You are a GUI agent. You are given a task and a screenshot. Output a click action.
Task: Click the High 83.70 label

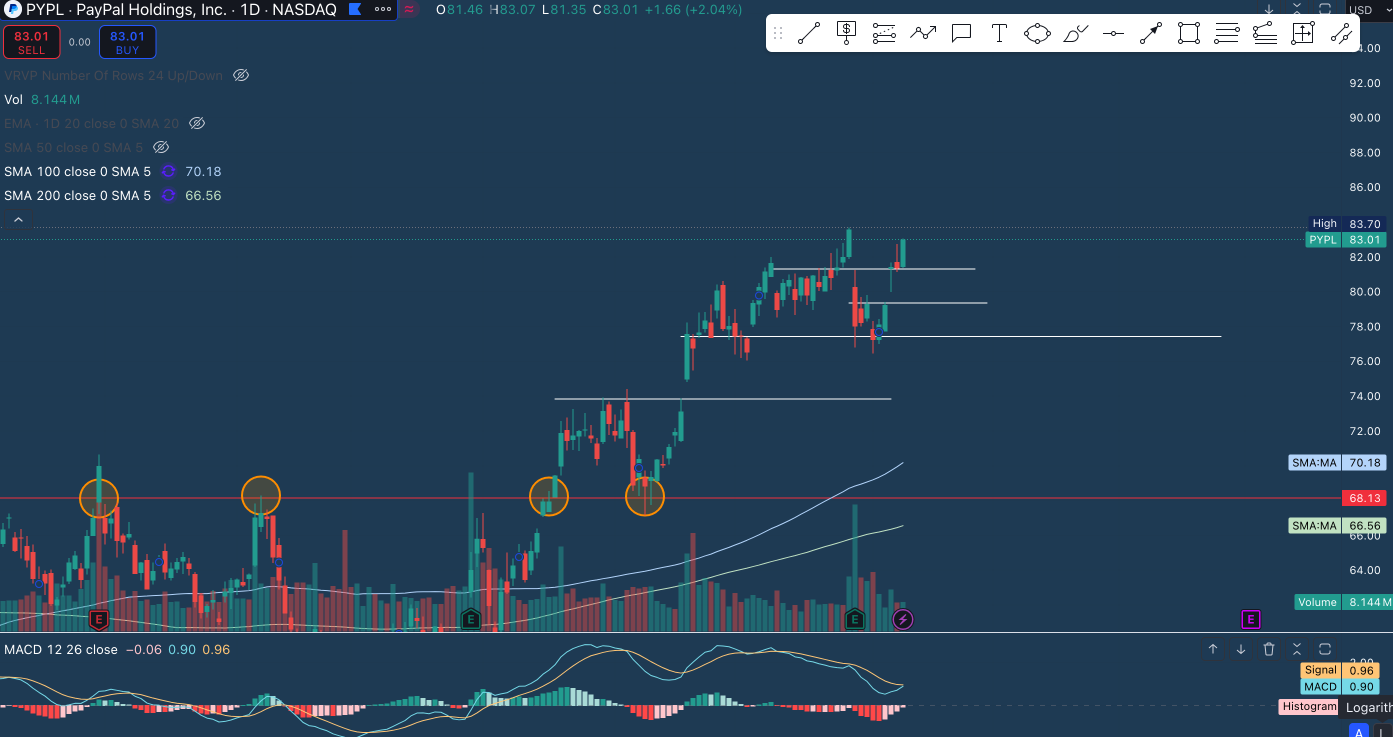1348,224
